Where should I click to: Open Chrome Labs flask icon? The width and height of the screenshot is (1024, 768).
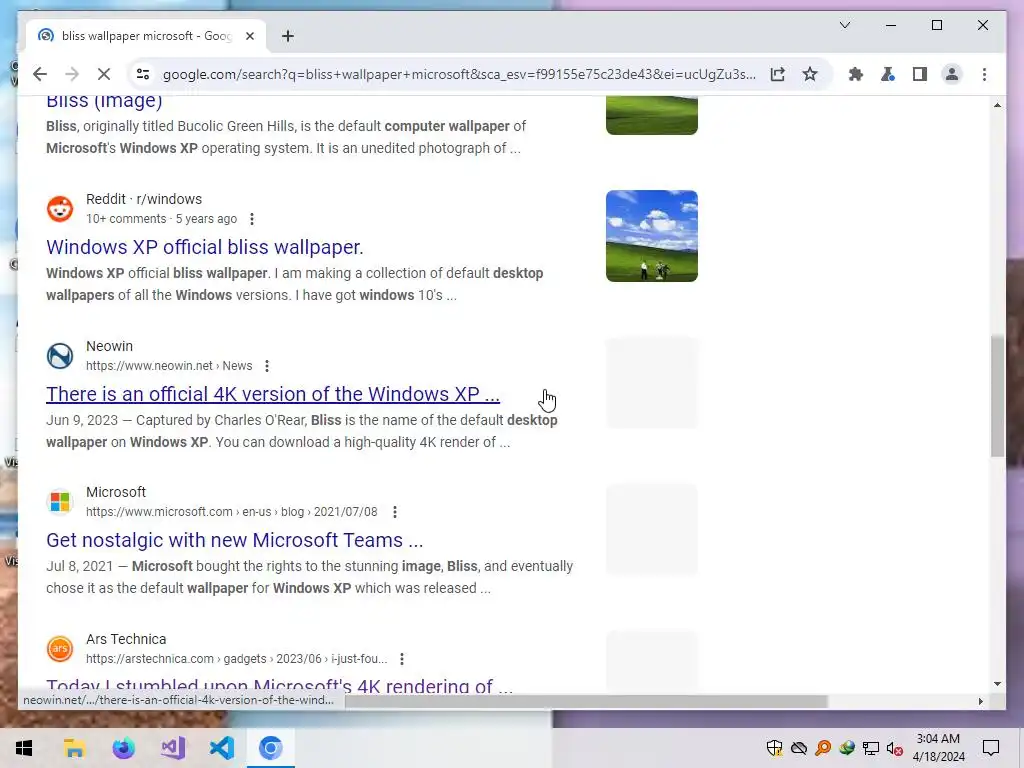[x=888, y=74]
